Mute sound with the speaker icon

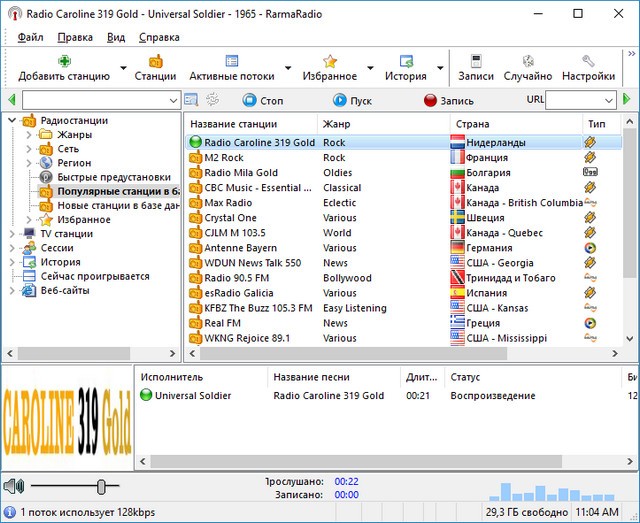pos(13,486)
